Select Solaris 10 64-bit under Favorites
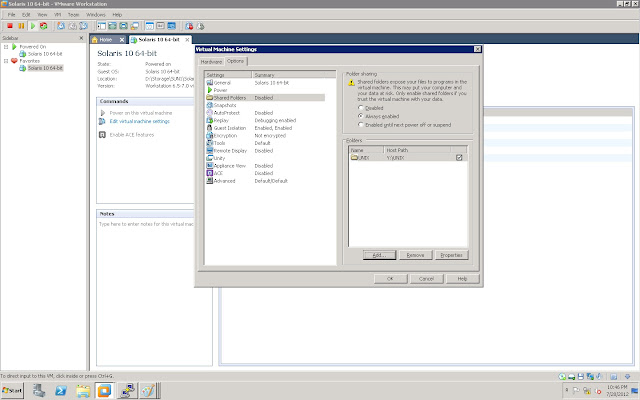The height and width of the screenshot is (400, 640). click(x=45, y=68)
